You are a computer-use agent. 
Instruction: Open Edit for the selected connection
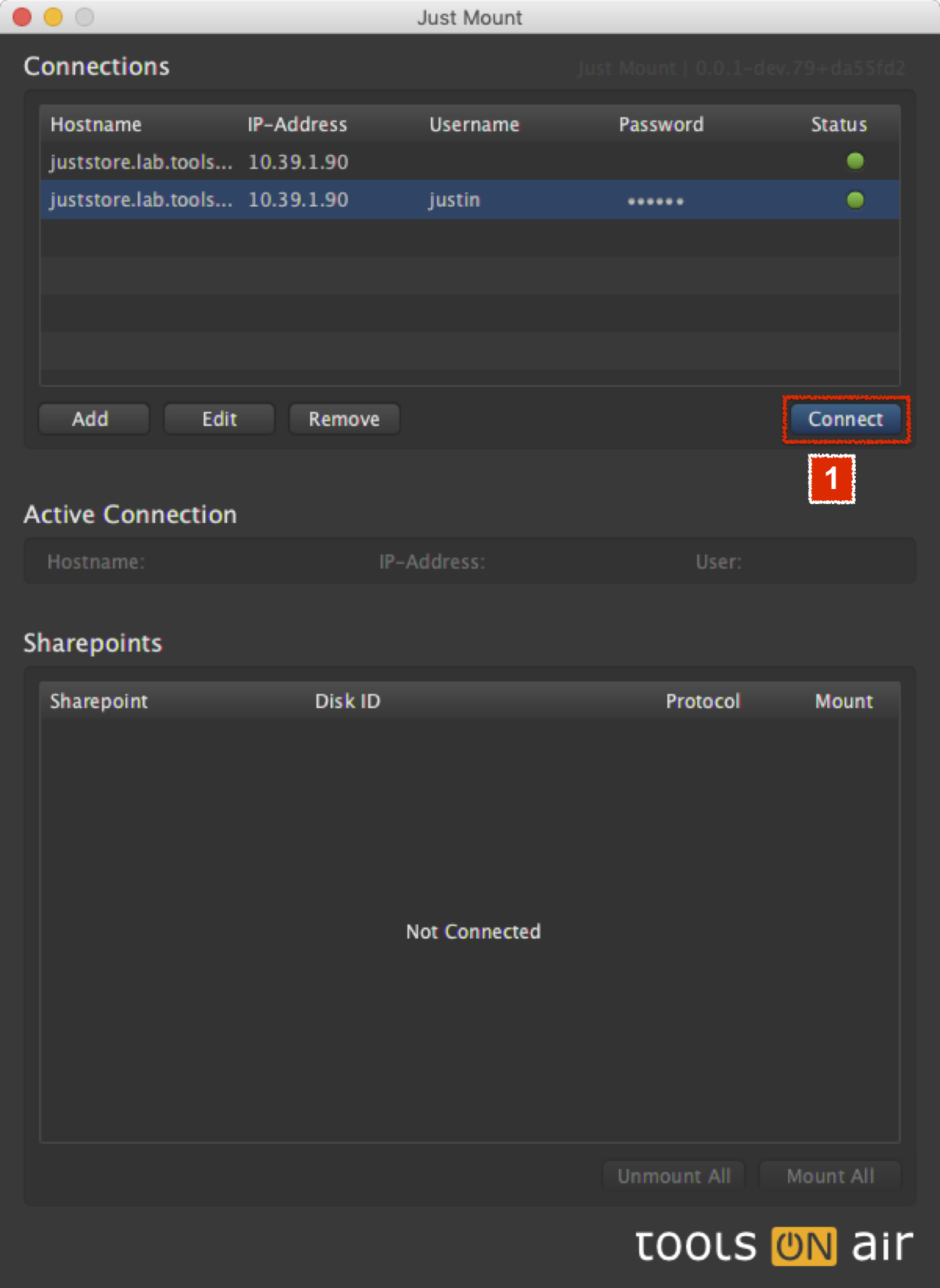(x=219, y=419)
